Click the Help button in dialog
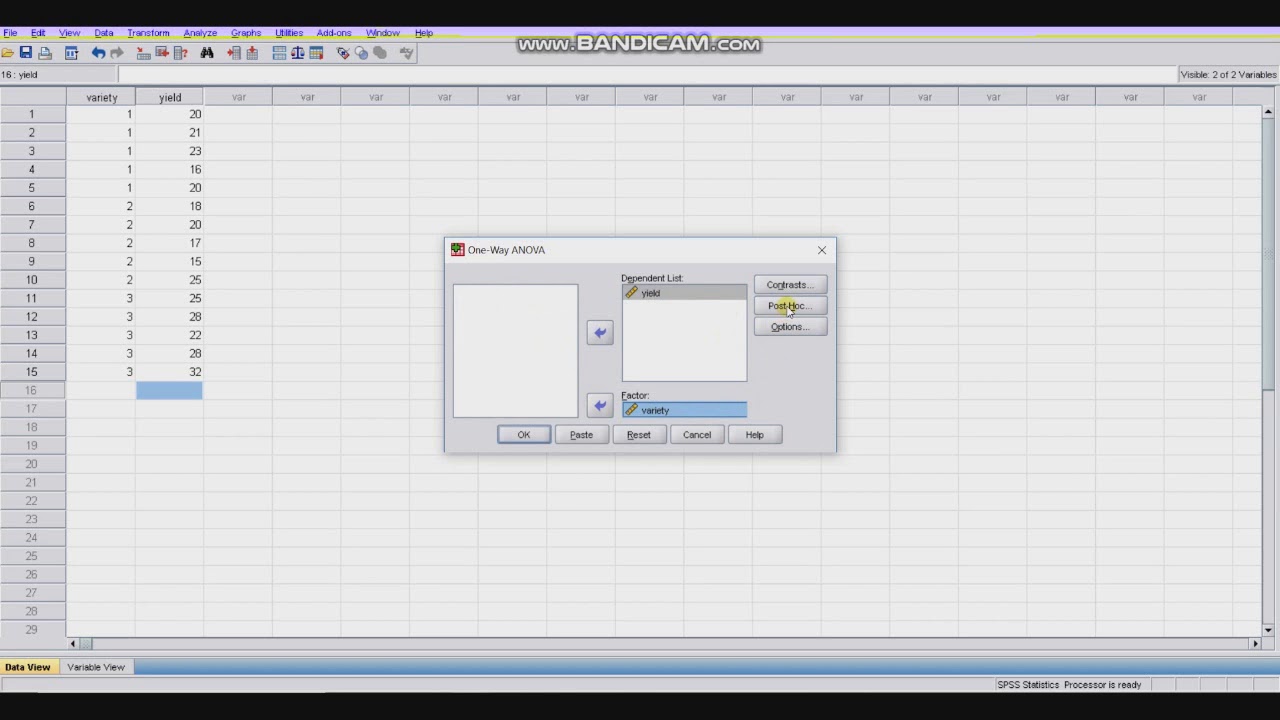1280x720 pixels. coord(754,435)
